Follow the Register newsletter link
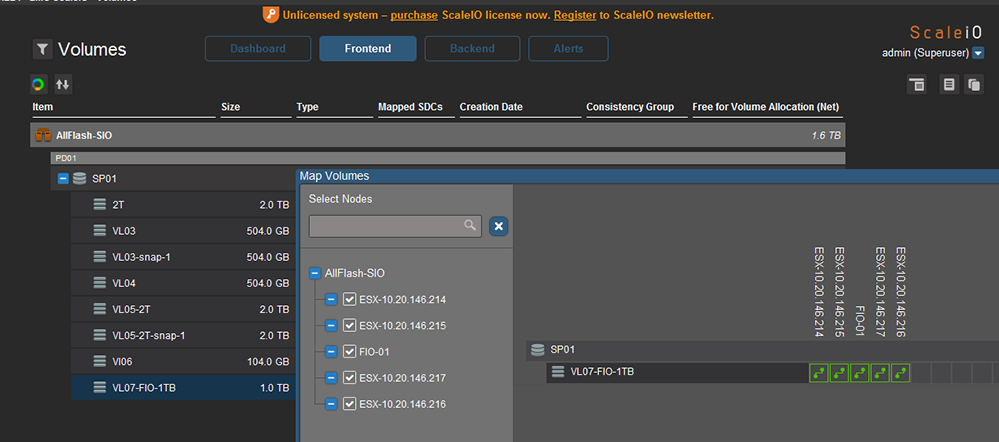 (x=575, y=15)
